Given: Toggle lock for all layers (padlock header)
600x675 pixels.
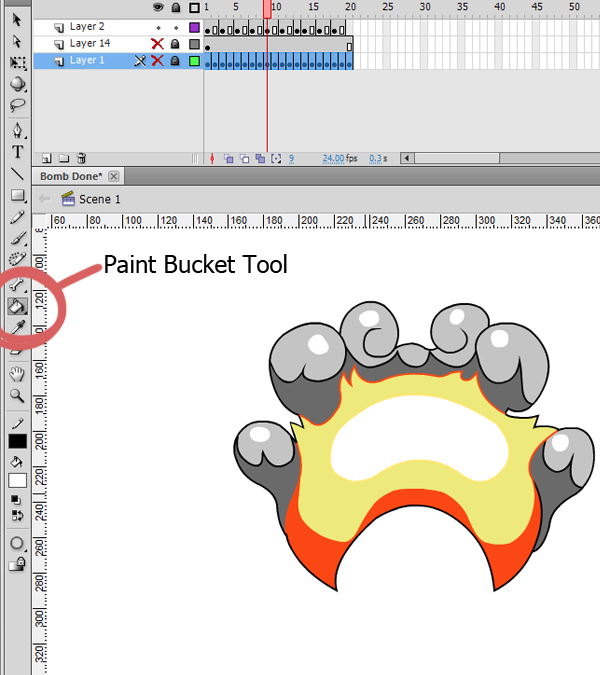Looking at the screenshot, I should coord(176,7).
